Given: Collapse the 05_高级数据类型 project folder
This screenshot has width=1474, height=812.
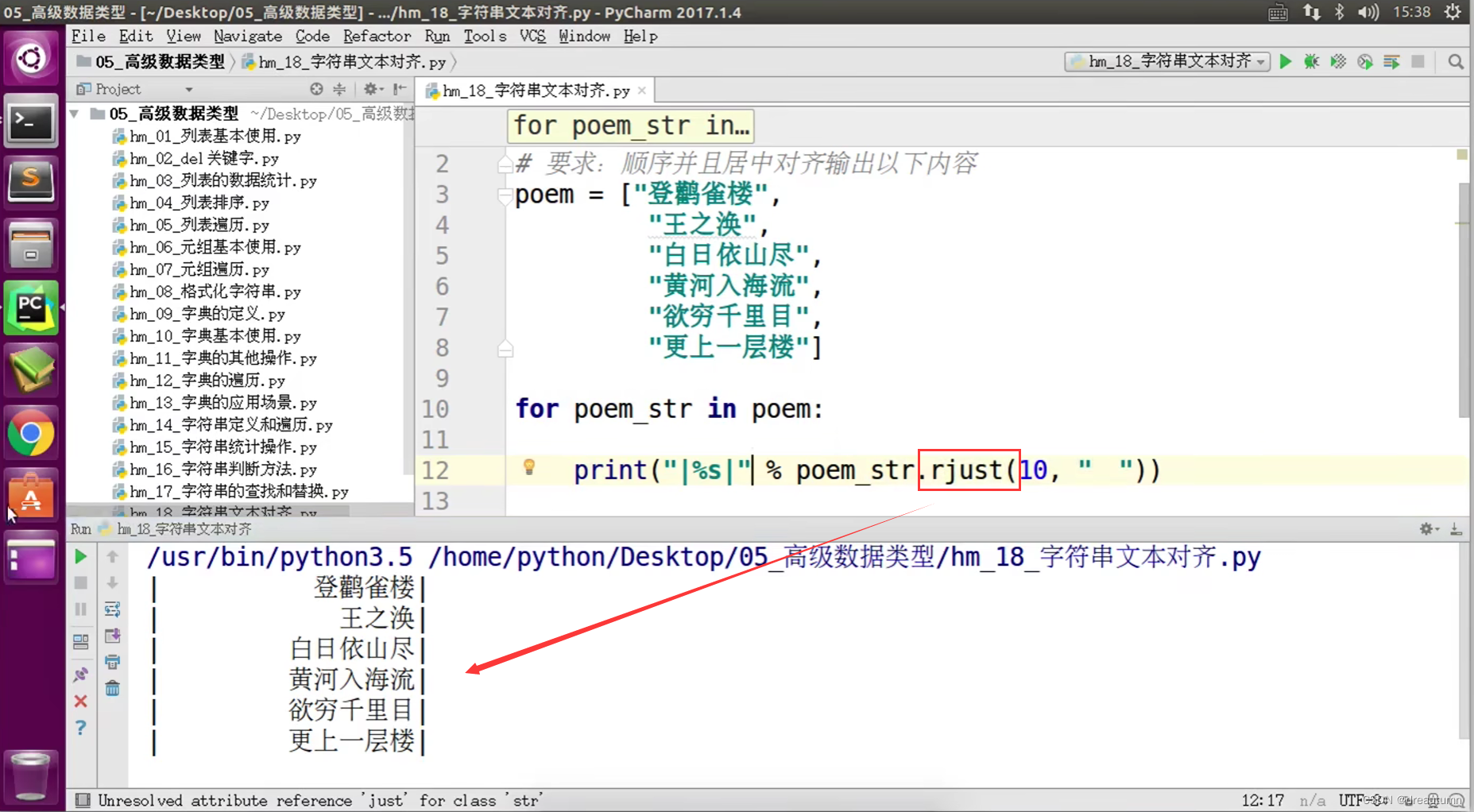Looking at the screenshot, I should [74, 114].
